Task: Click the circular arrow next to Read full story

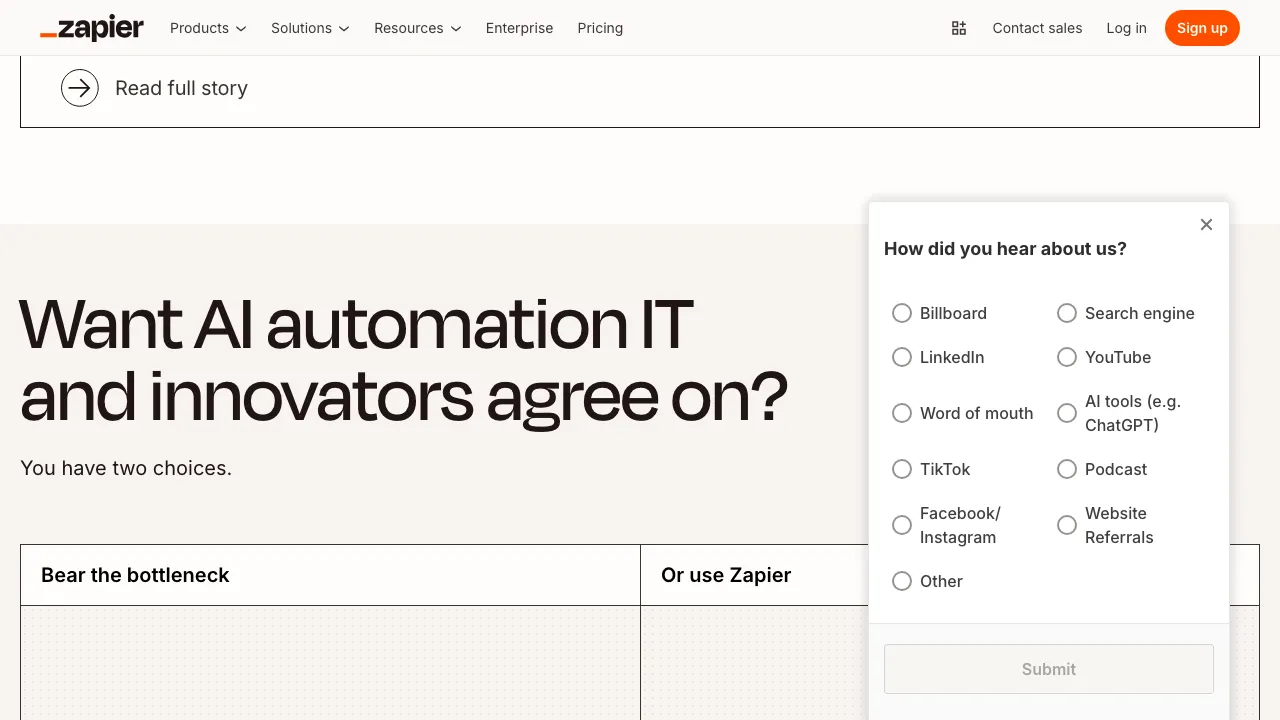Action: (x=80, y=88)
